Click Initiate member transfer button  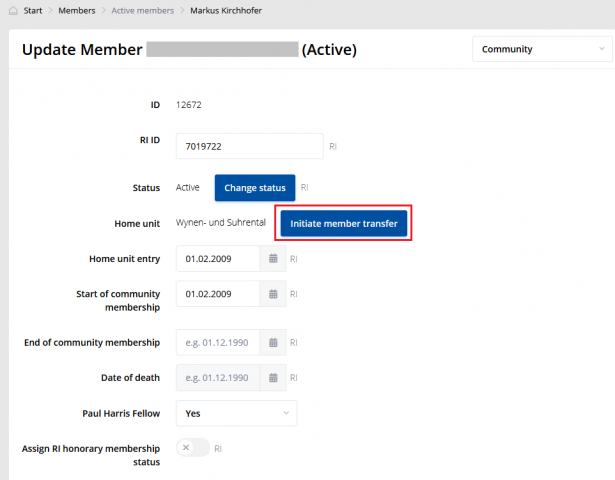(343, 224)
